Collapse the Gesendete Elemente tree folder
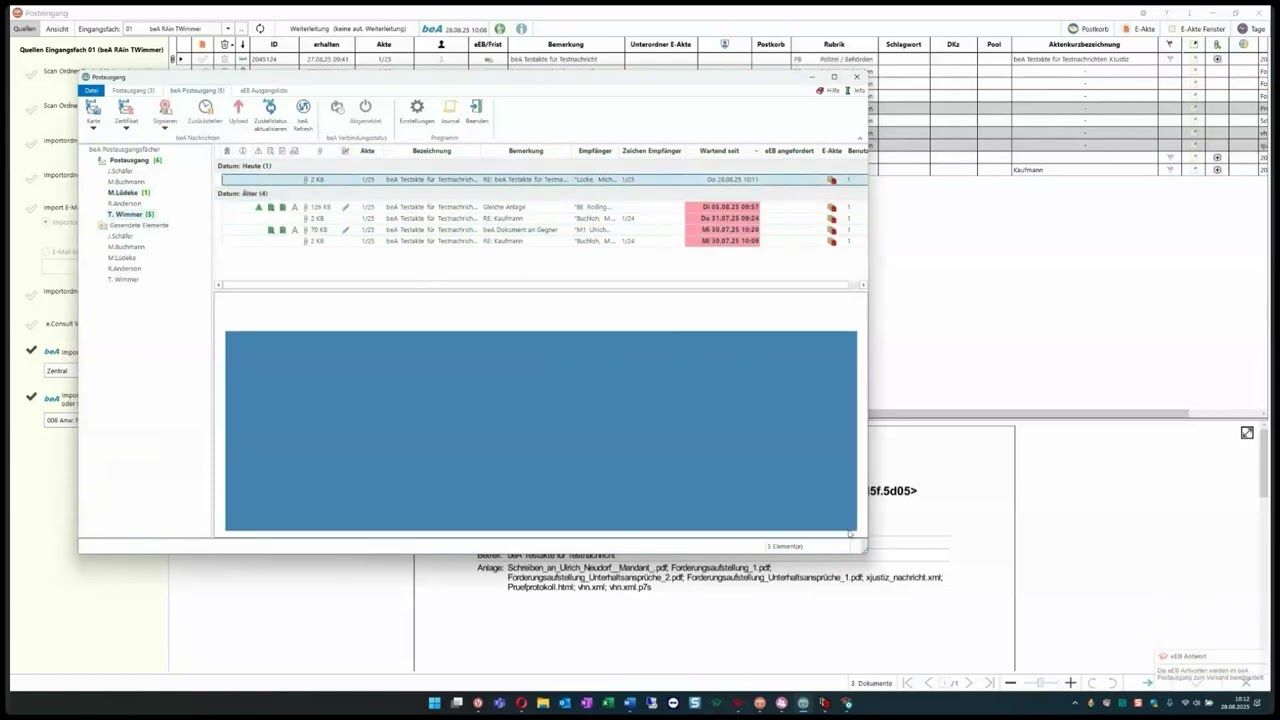 [x=102, y=225]
